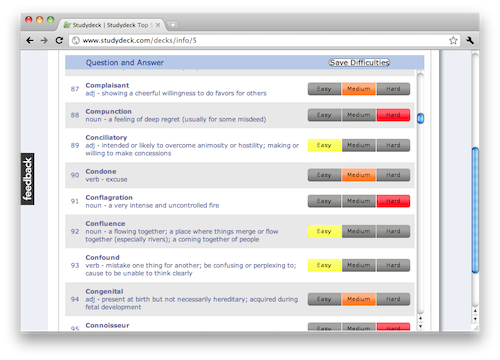Open a new tab with plus button
This screenshot has width=500, height=360.
click(172, 25)
